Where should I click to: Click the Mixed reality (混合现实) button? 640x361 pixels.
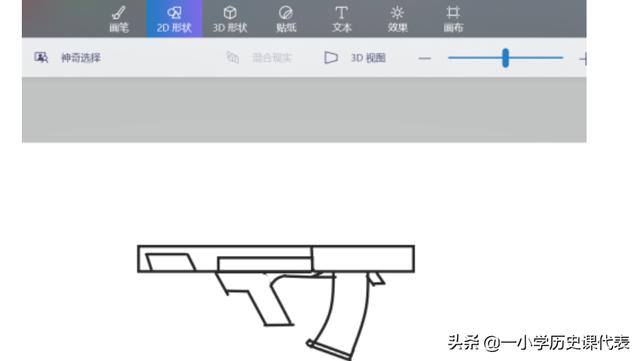click(259, 58)
